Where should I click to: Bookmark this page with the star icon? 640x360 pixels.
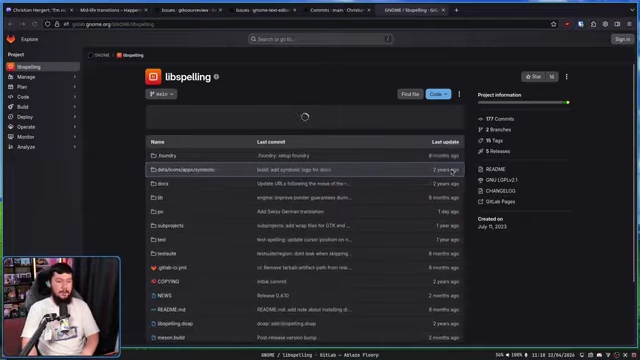point(553,24)
